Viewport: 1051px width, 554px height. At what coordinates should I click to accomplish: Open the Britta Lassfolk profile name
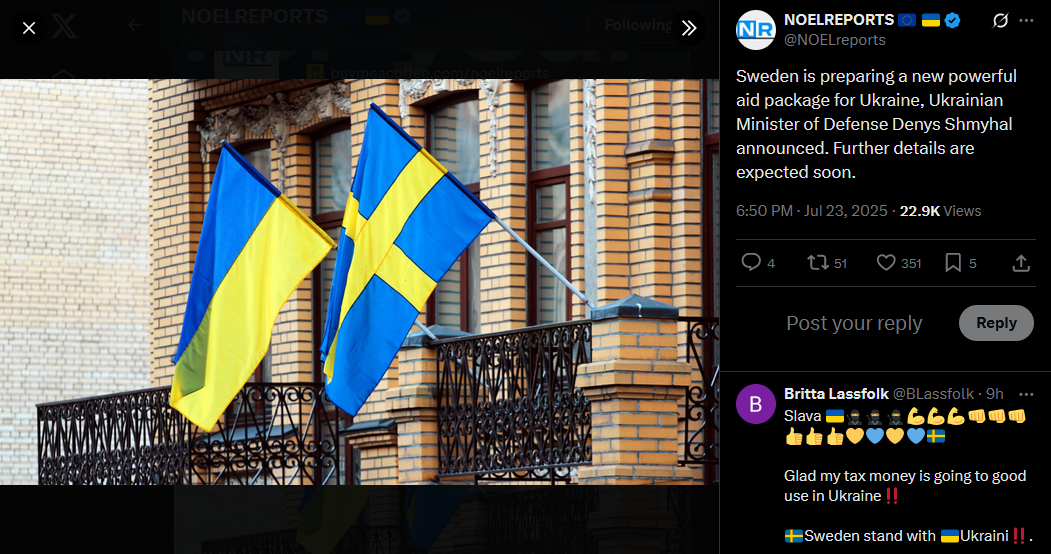[837, 394]
